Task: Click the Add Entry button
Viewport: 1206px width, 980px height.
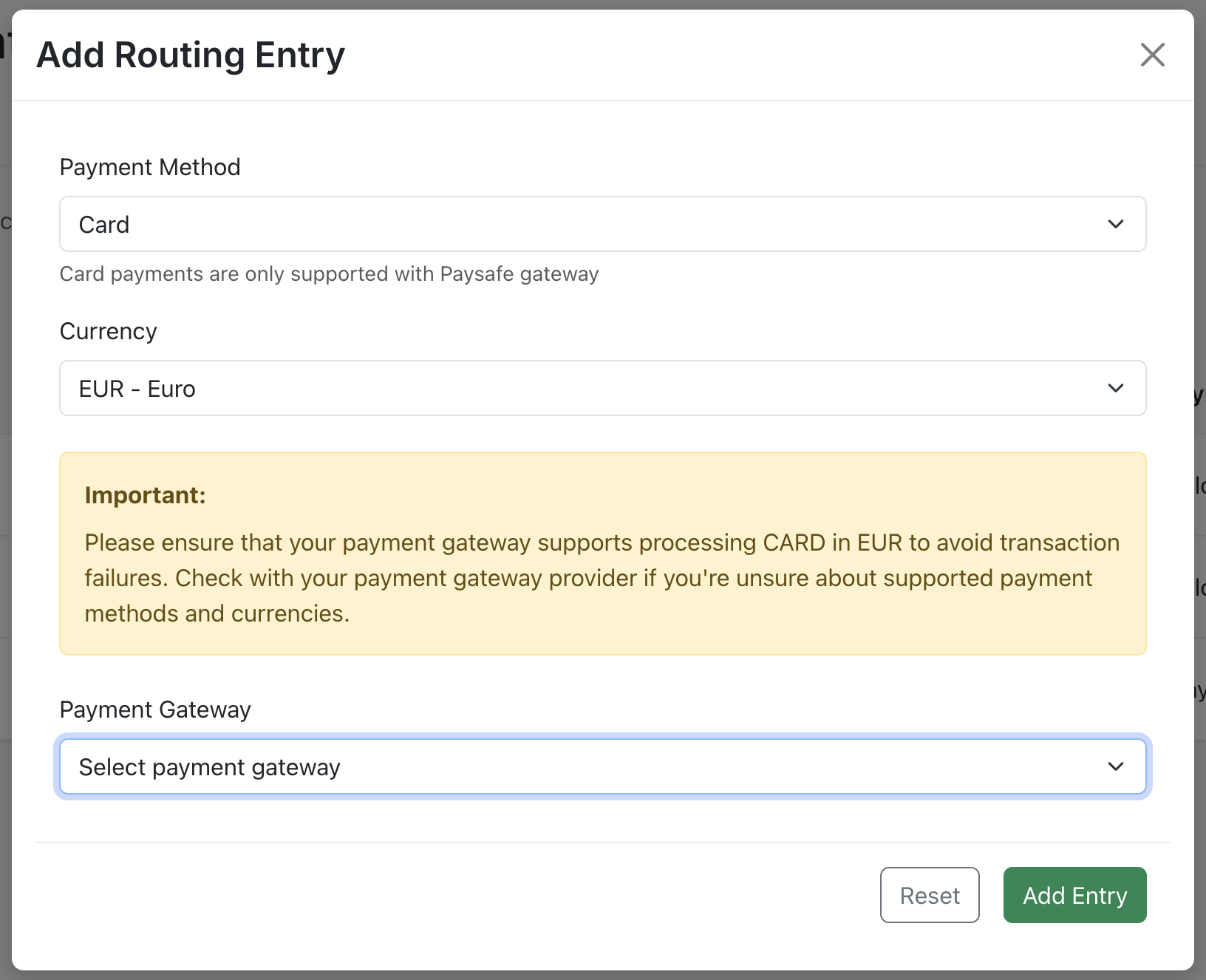Action: pos(1074,895)
